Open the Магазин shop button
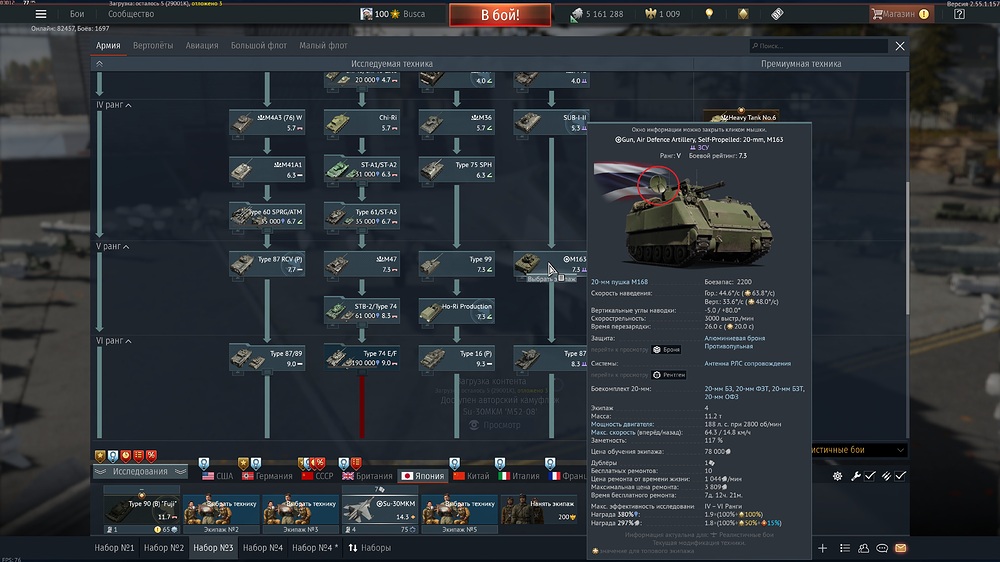The image size is (1000, 562). click(x=901, y=14)
